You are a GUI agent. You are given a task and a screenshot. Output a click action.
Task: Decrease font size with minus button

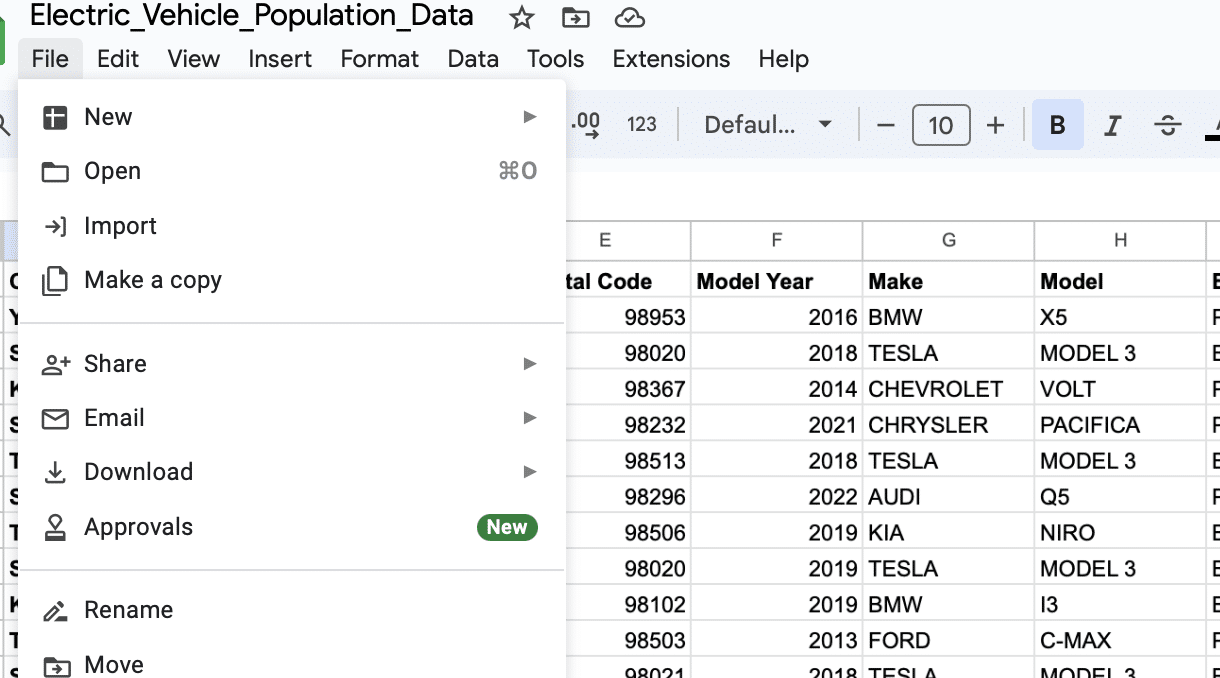click(885, 125)
